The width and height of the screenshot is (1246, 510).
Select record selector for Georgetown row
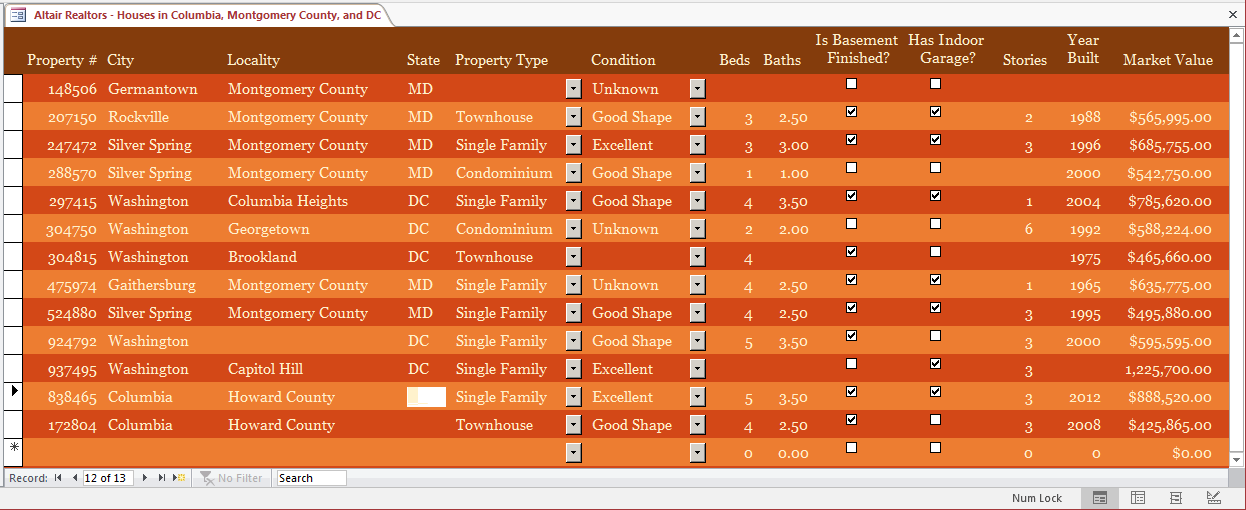click(12, 229)
